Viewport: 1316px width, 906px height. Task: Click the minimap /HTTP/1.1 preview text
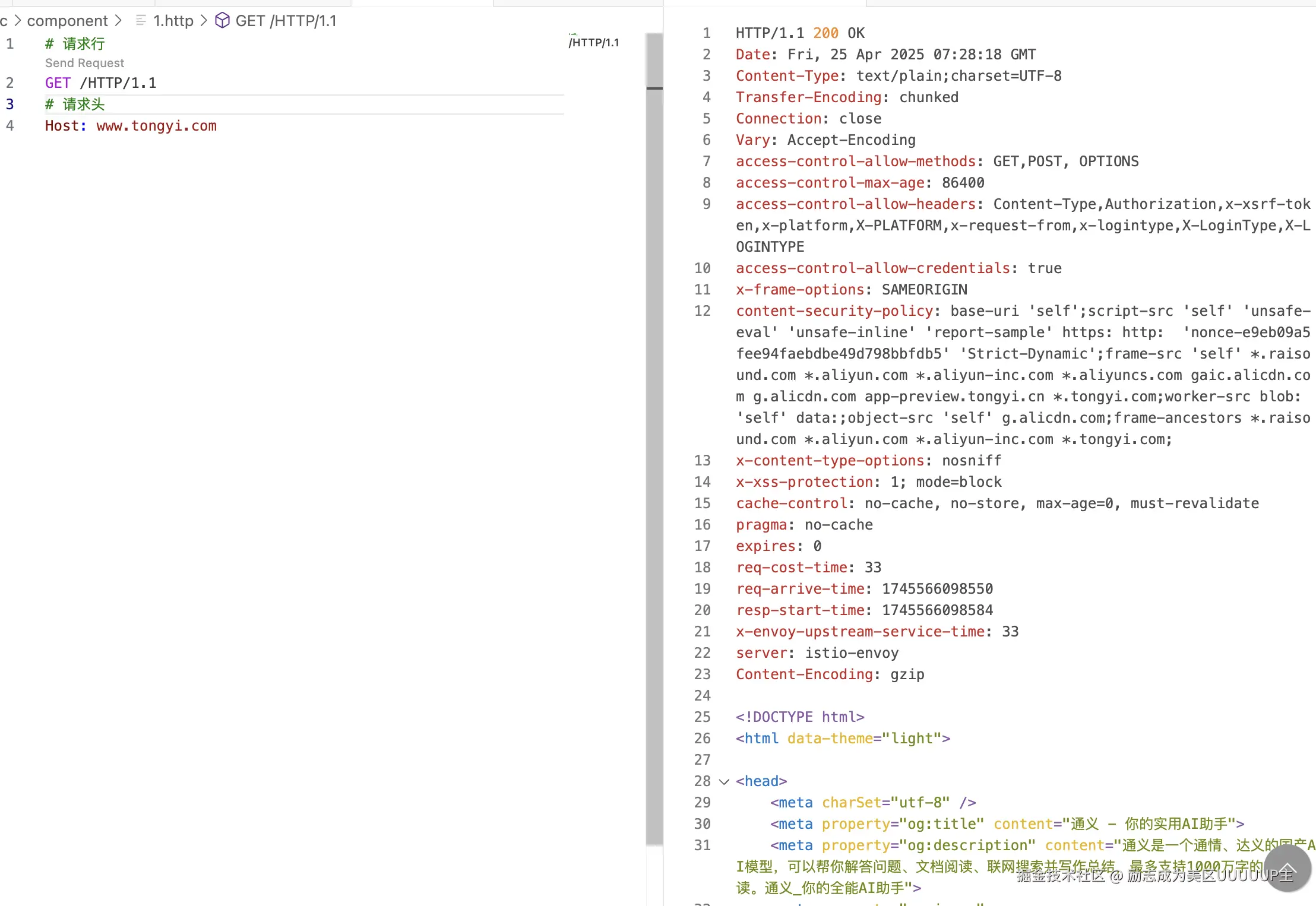coord(594,42)
